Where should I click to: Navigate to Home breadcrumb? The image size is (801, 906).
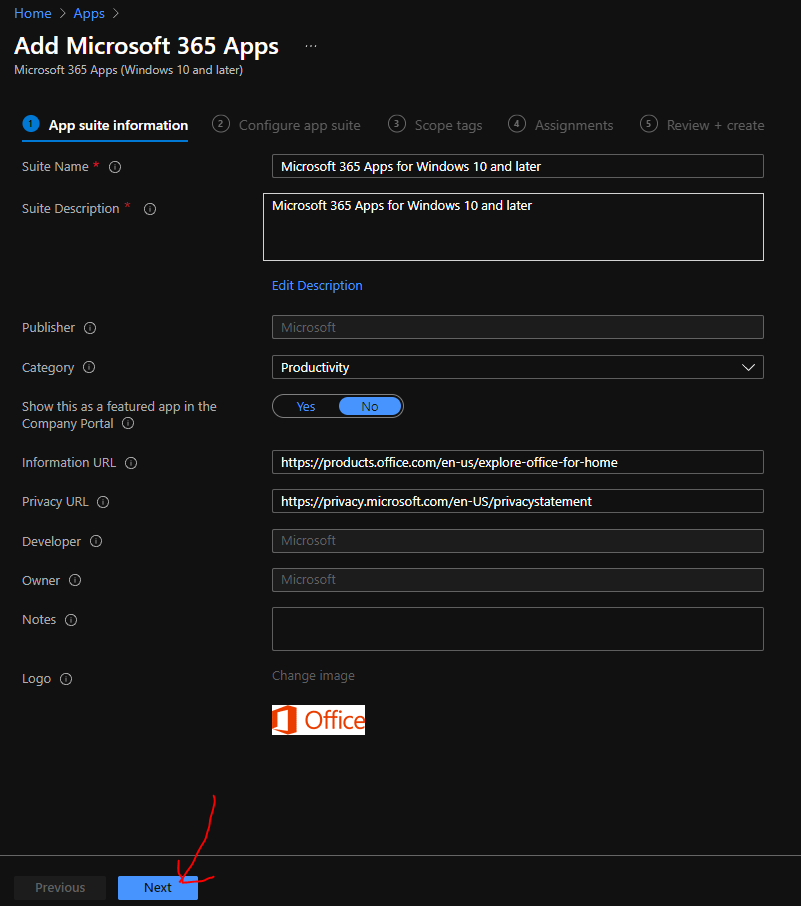coord(33,13)
